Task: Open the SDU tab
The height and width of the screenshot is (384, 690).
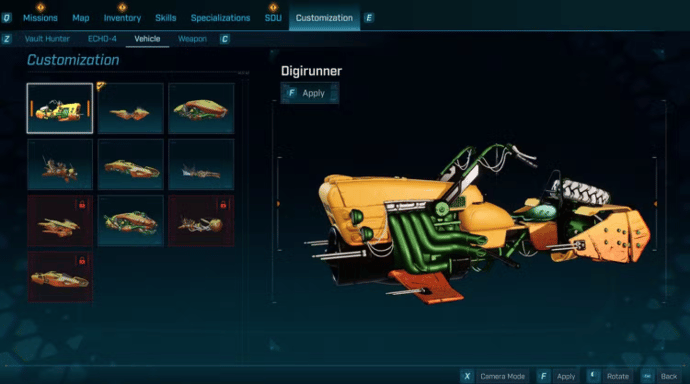Action: [x=273, y=18]
